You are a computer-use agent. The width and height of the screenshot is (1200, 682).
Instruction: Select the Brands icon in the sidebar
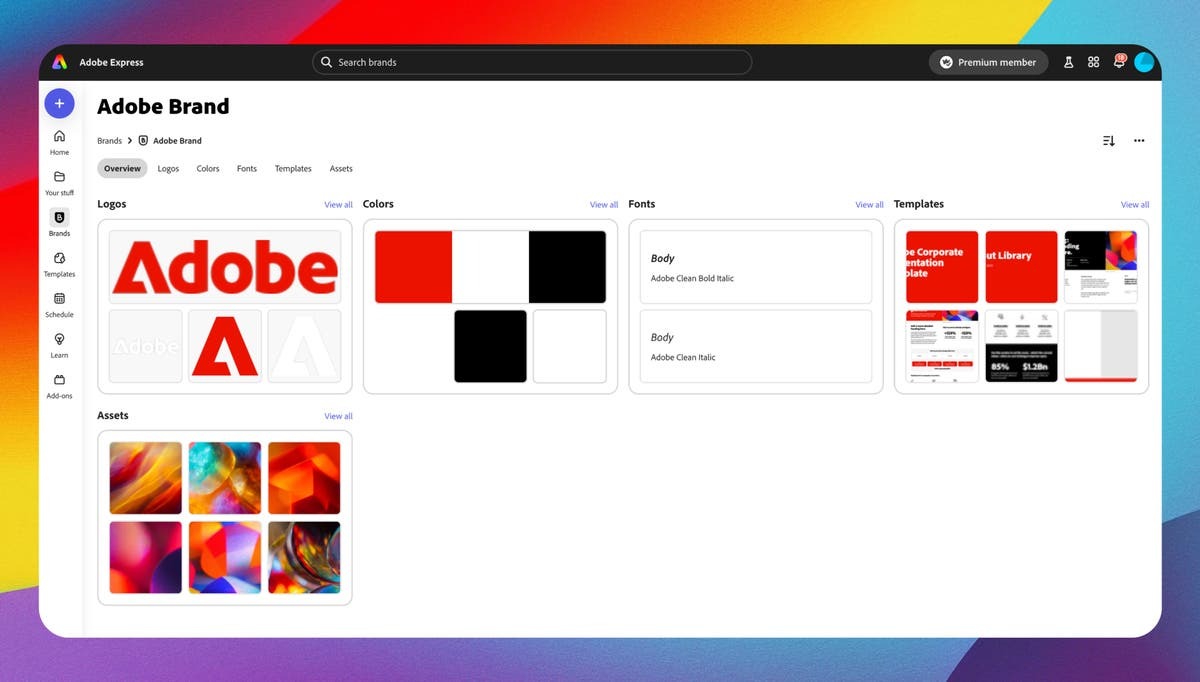(x=59, y=220)
